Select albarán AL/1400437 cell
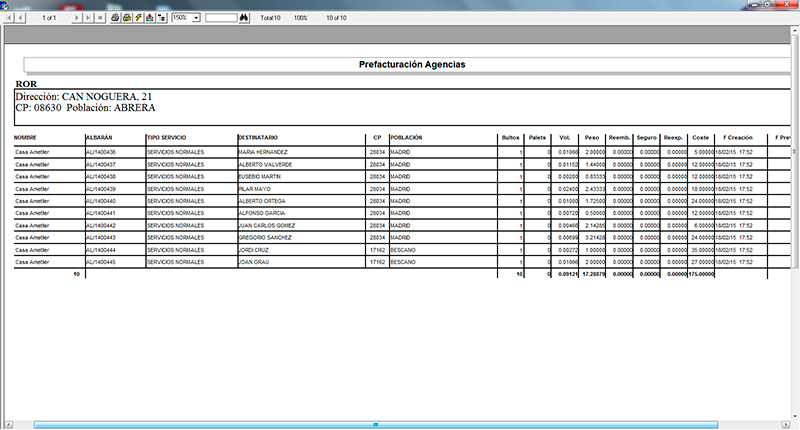This screenshot has width=800, height=430. (101, 165)
